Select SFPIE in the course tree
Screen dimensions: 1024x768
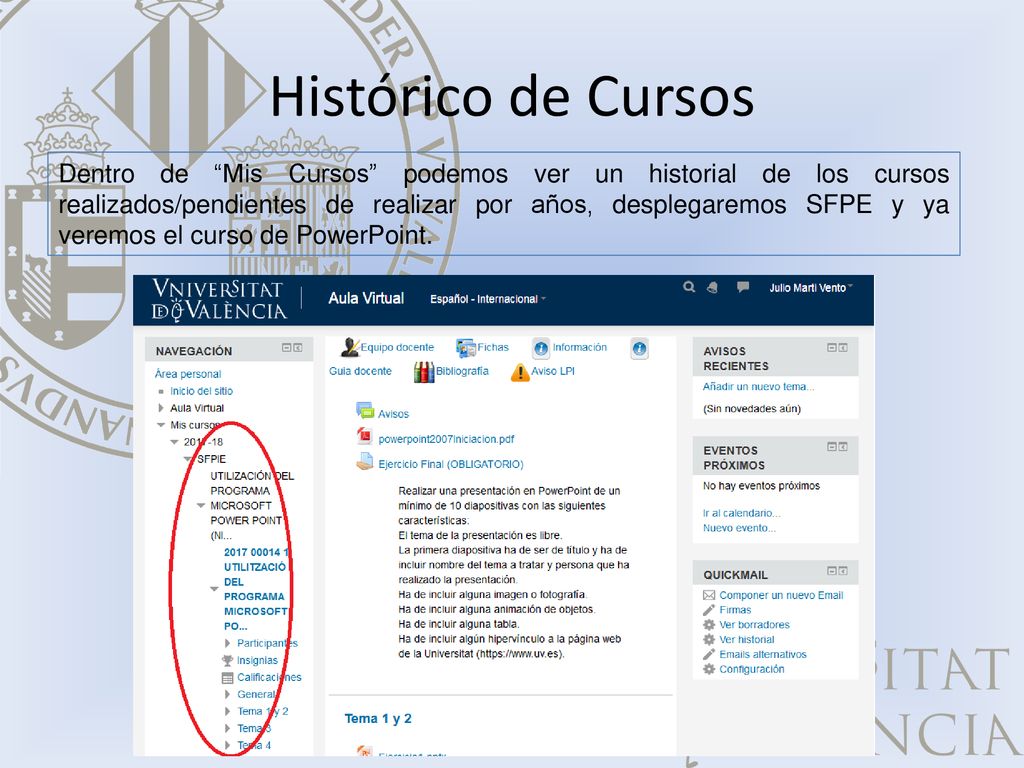coord(212,459)
